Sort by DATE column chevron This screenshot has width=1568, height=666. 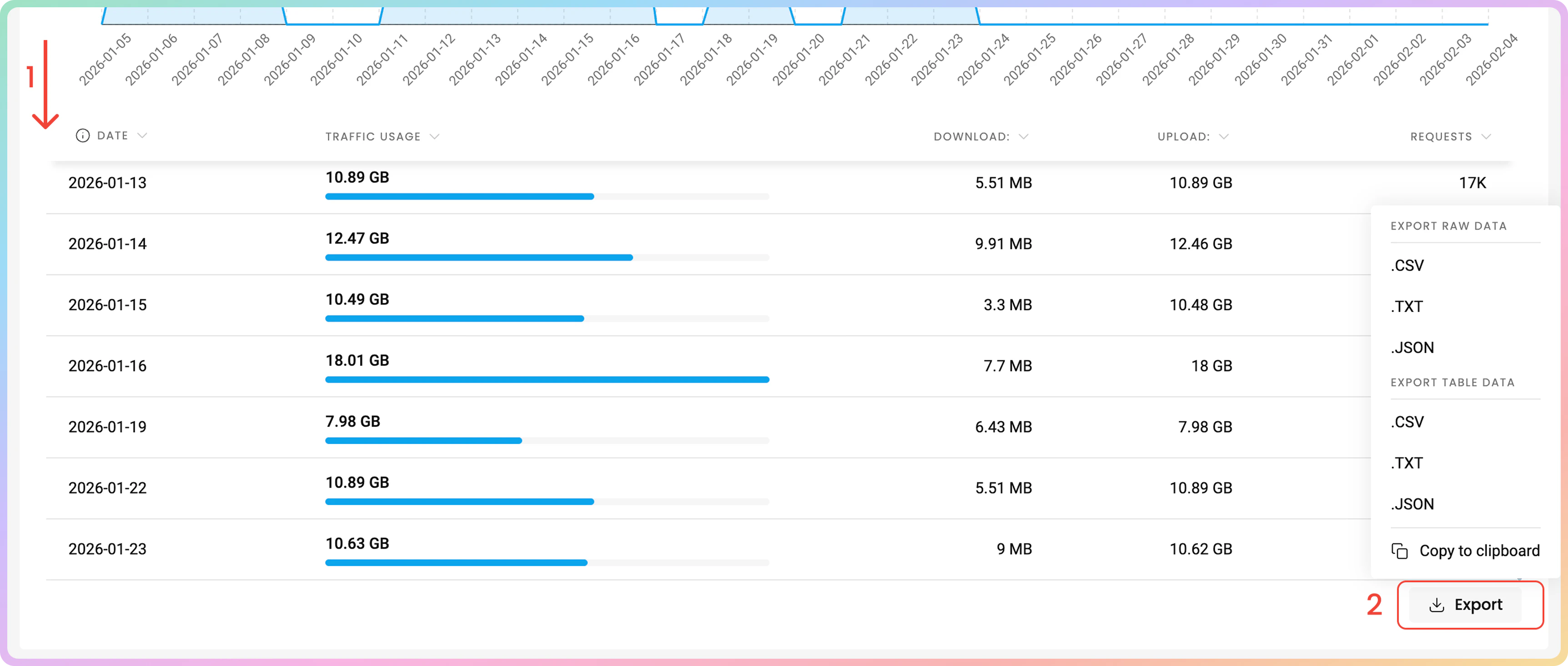pos(142,136)
